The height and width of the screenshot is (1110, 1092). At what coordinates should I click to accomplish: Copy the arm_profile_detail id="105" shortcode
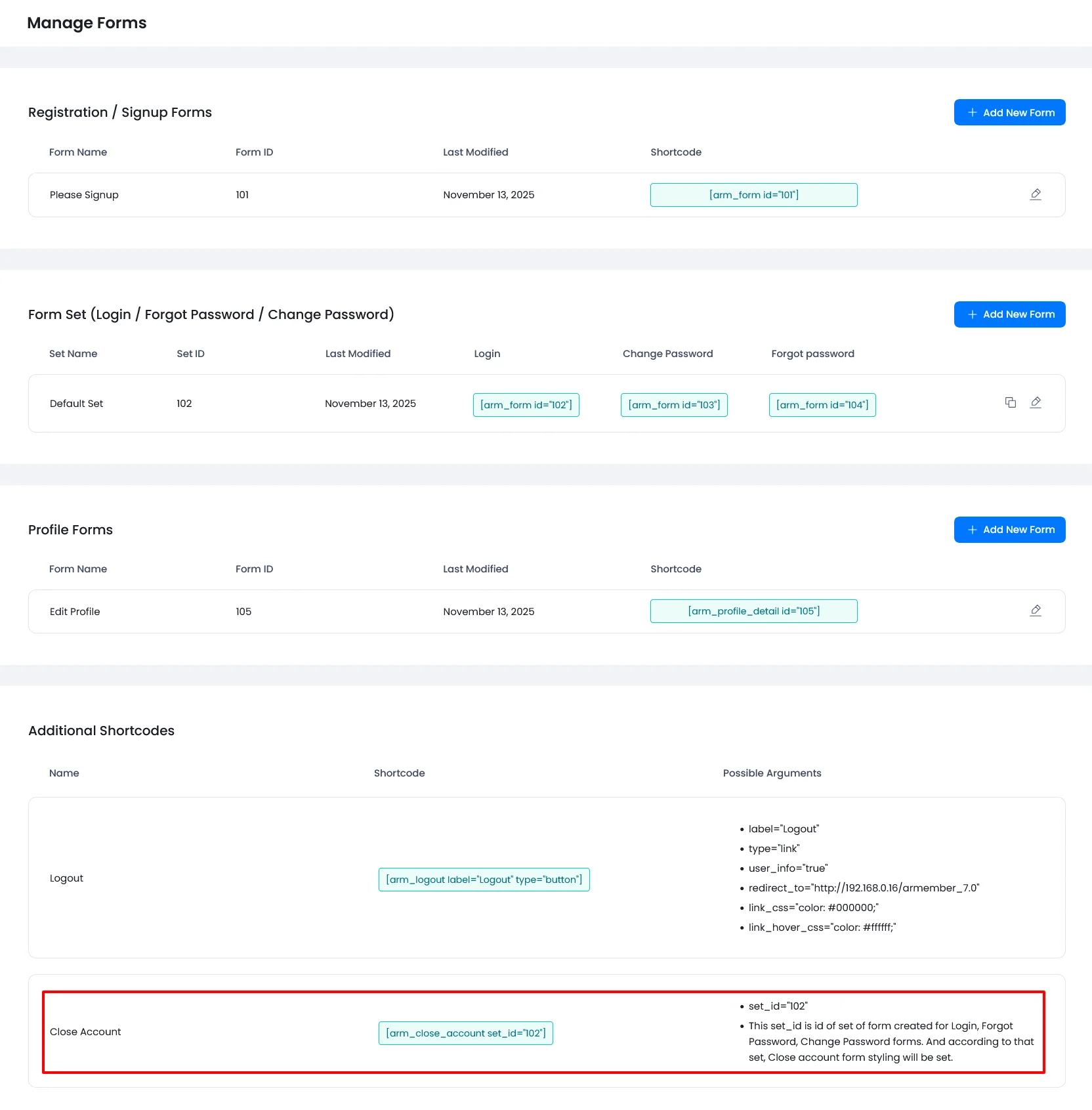(753, 611)
